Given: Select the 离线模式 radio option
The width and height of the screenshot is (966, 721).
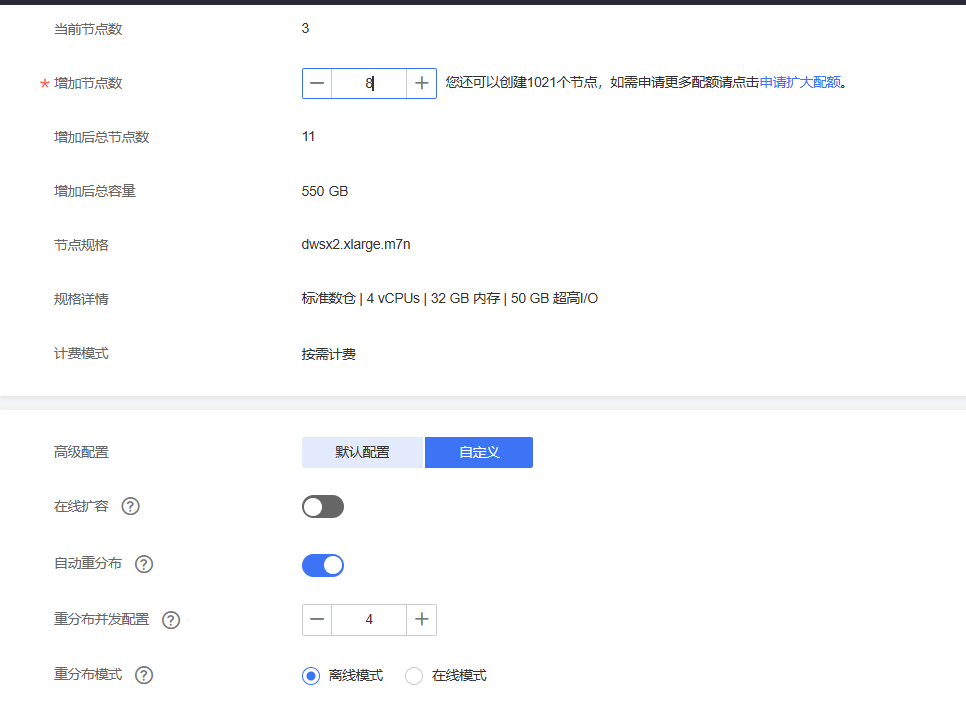Looking at the screenshot, I should click(x=310, y=676).
